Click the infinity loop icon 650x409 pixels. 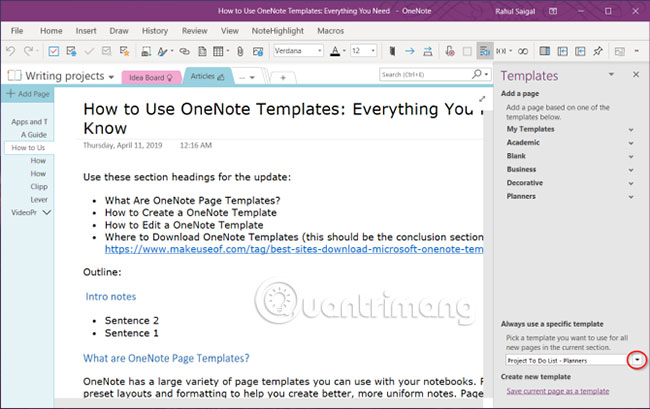(x=523, y=51)
